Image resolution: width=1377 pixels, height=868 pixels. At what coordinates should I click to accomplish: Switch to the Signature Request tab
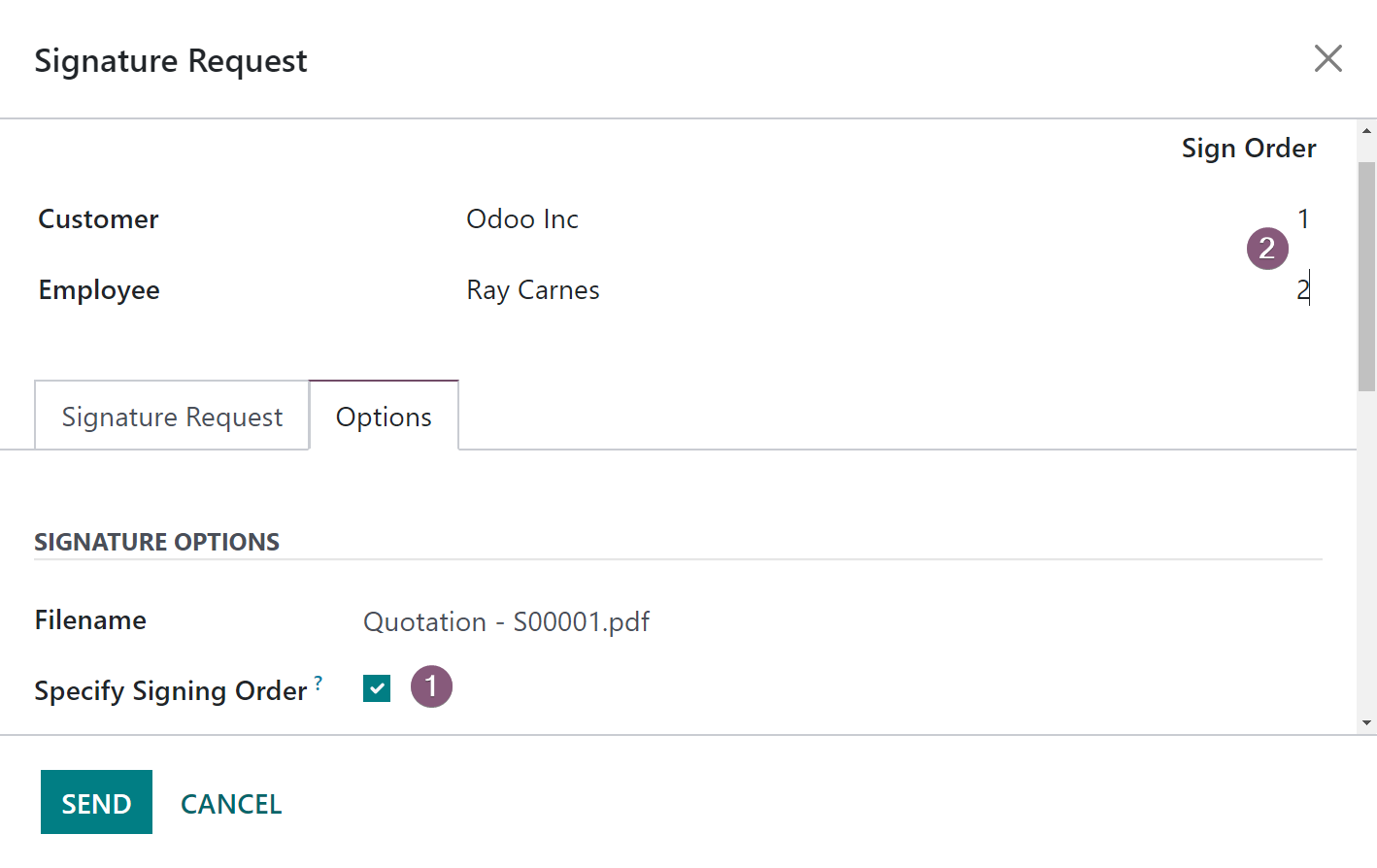point(172,416)
